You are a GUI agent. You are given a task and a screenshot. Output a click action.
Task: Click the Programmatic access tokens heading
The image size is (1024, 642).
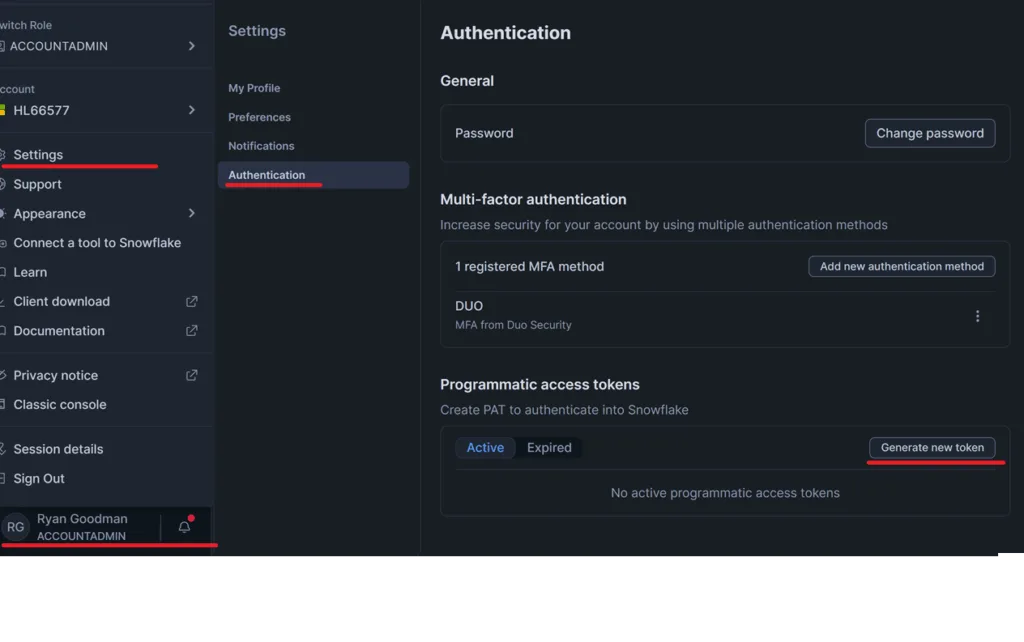click(540, 385)
